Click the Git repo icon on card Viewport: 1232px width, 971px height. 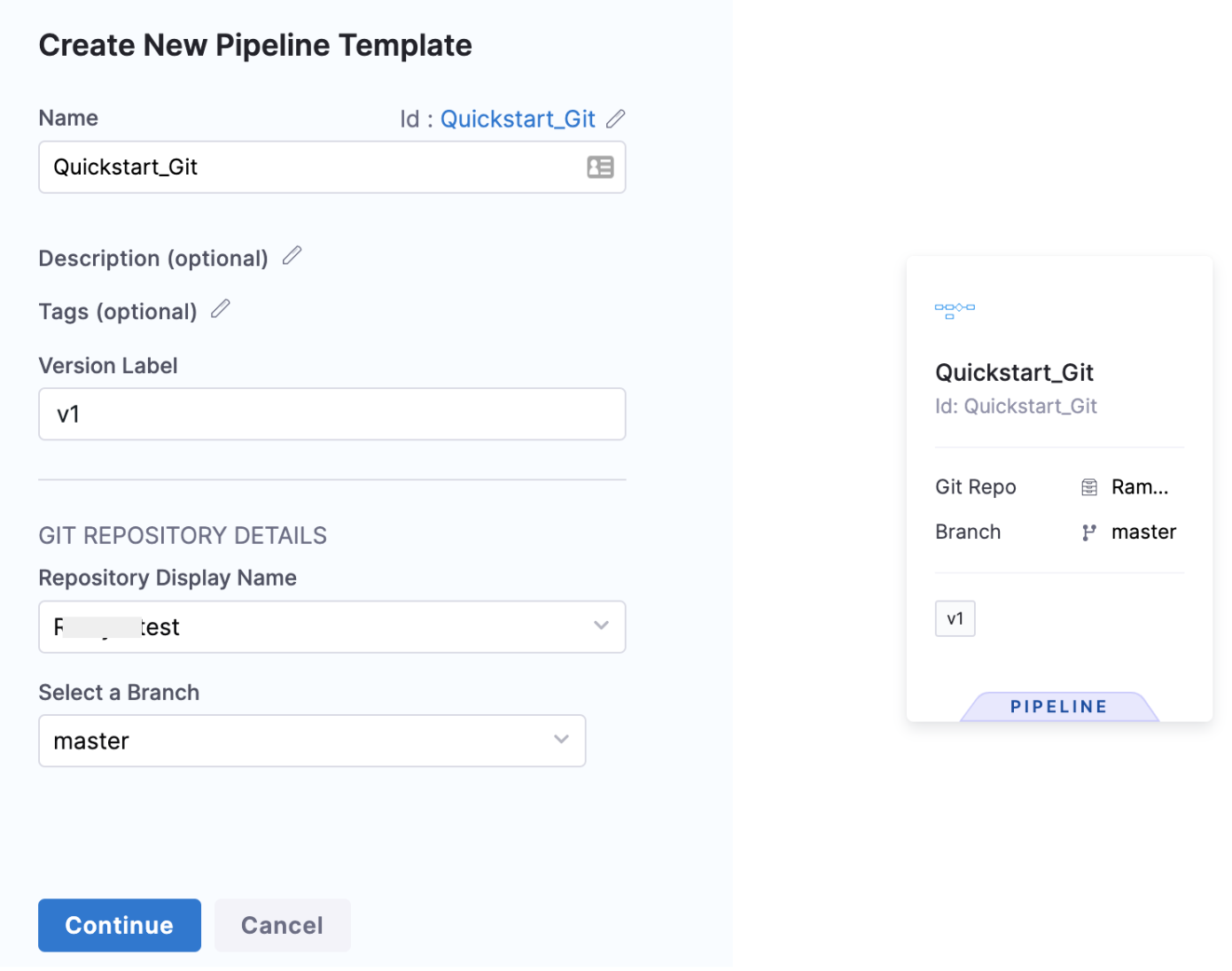(1089, 487)
